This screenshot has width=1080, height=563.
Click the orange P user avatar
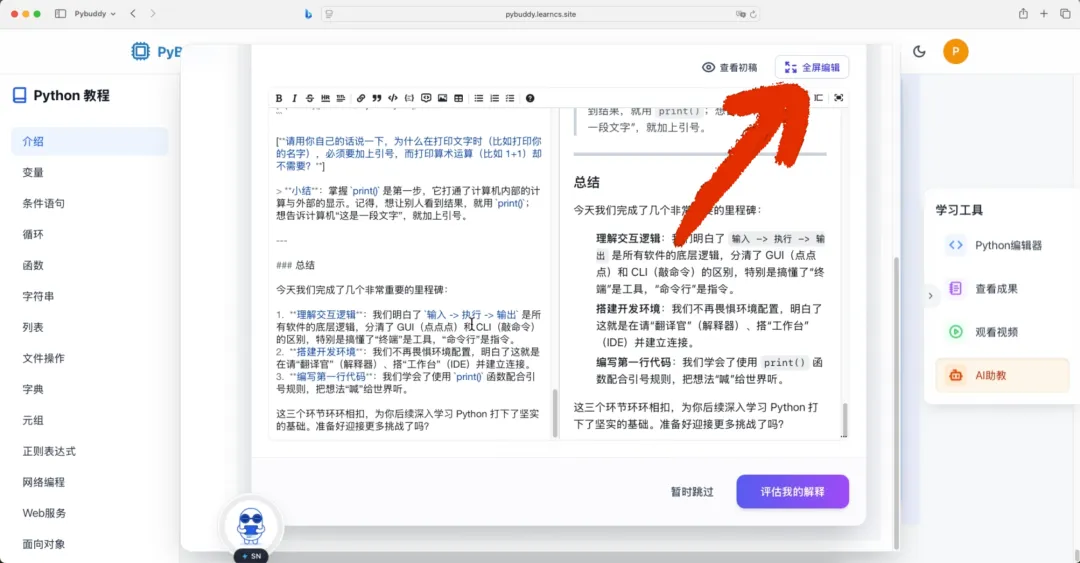coord(955,51)
